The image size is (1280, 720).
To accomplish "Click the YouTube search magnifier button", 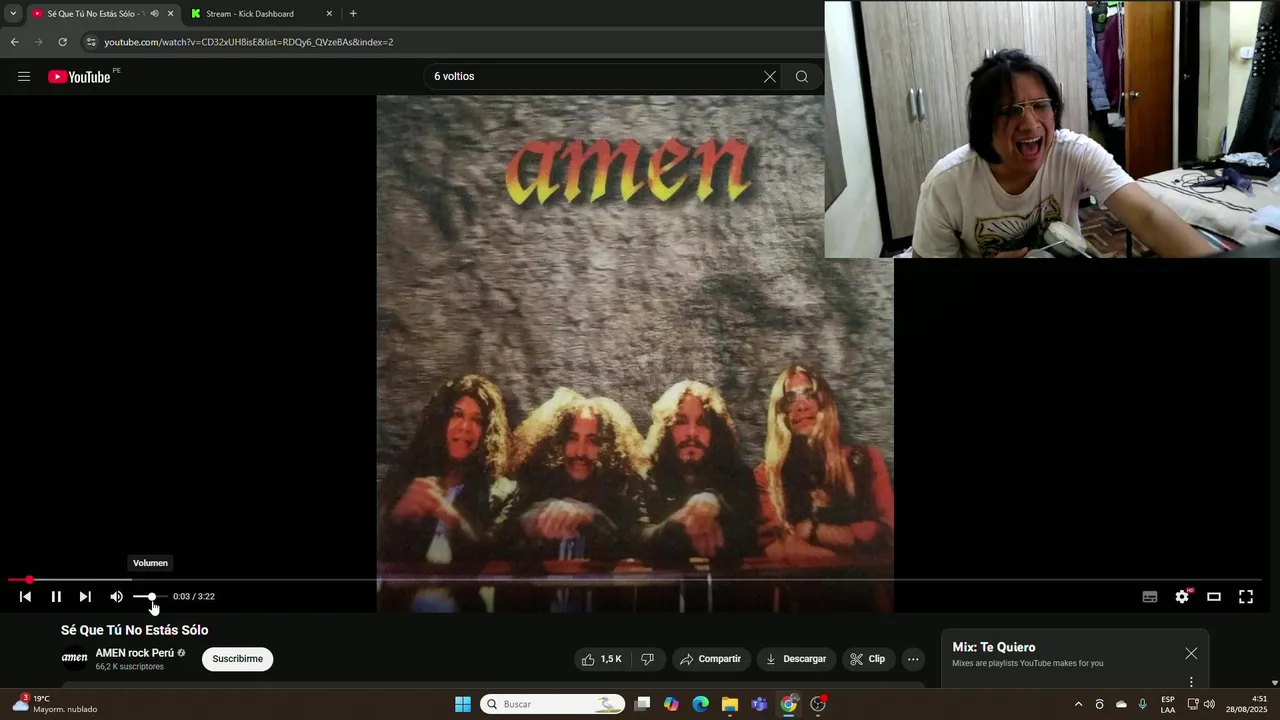I will click(802, 77).
